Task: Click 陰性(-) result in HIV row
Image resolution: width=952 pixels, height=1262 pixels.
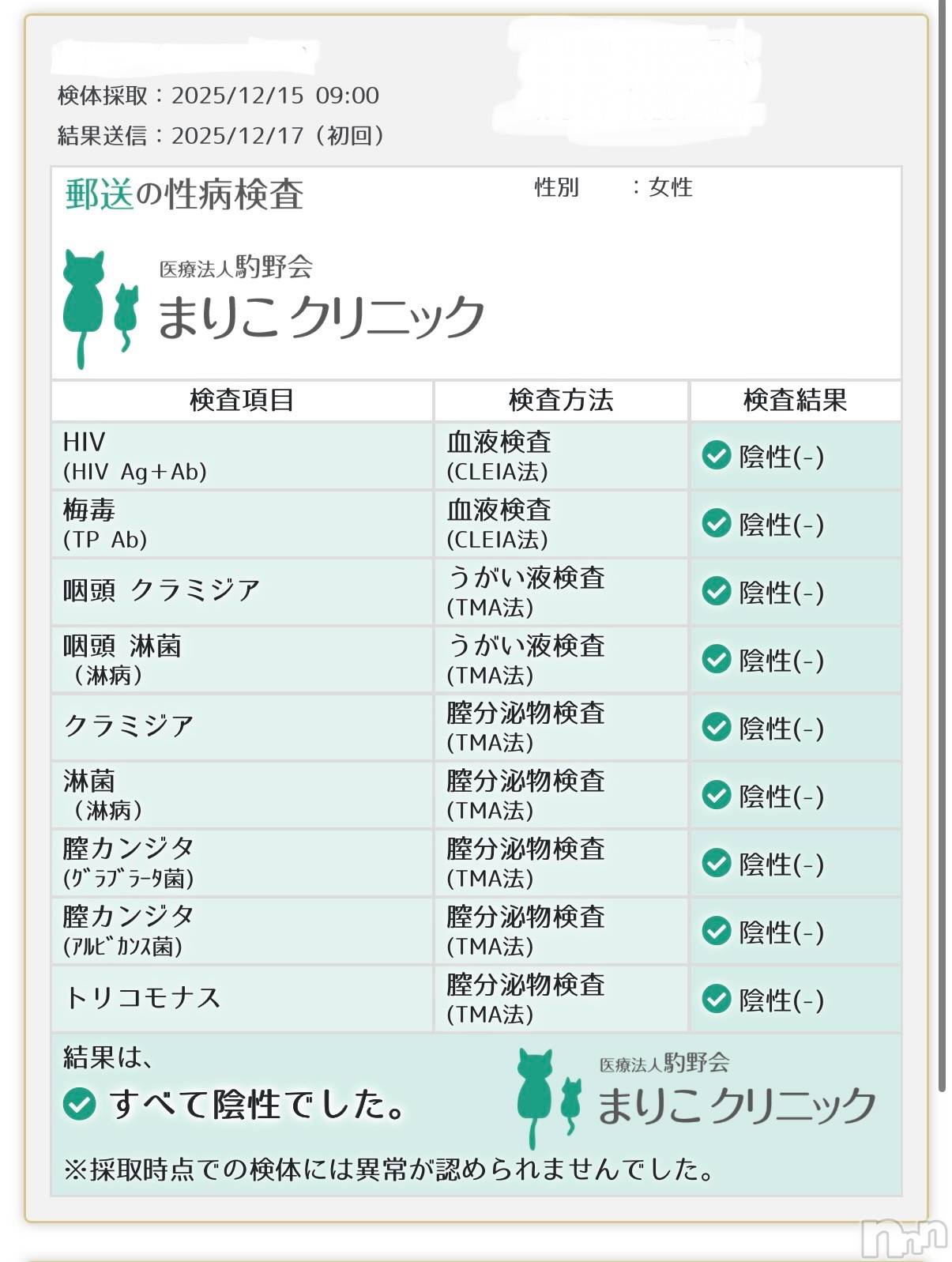Action: [x=781, y=456]
